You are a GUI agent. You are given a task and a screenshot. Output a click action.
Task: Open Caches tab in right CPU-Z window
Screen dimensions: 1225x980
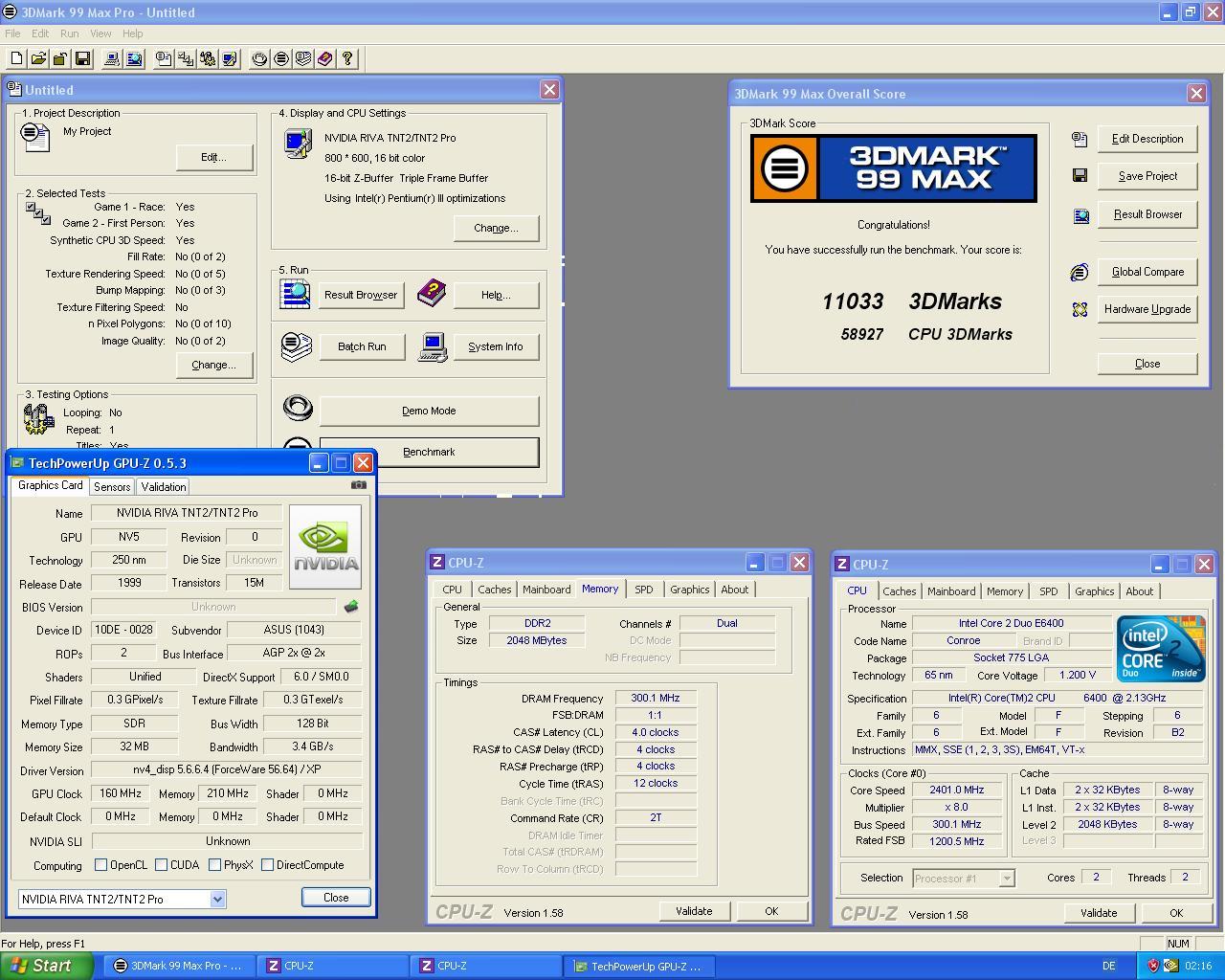(x=900, y=591)
